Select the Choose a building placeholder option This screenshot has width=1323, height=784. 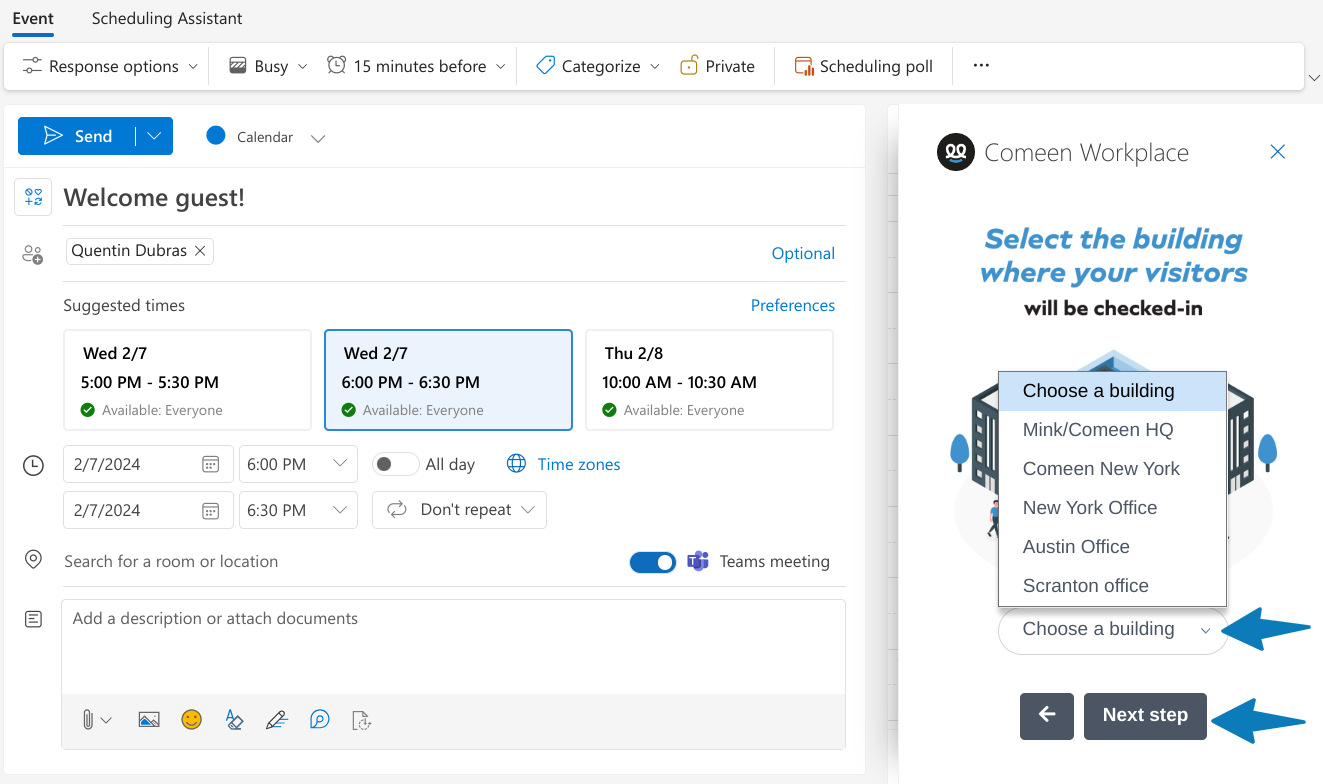pos(1113,391)
